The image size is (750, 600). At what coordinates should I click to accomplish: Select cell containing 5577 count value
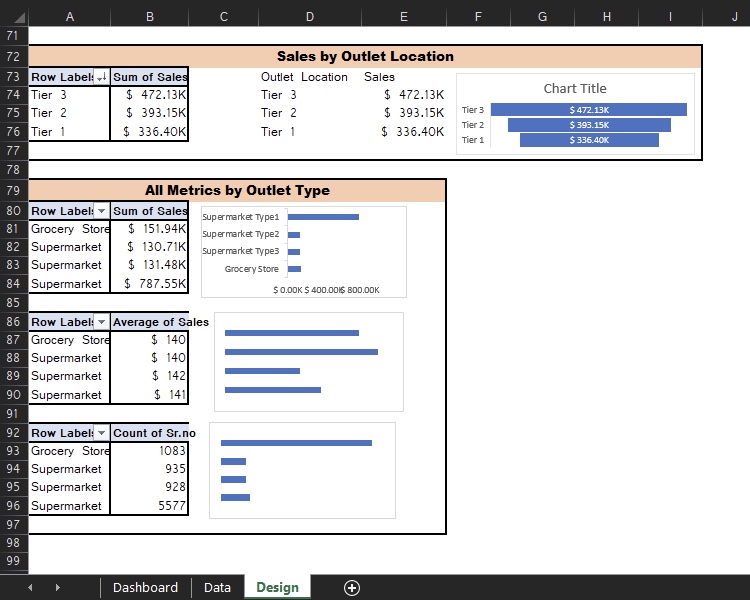pos(149,506)
